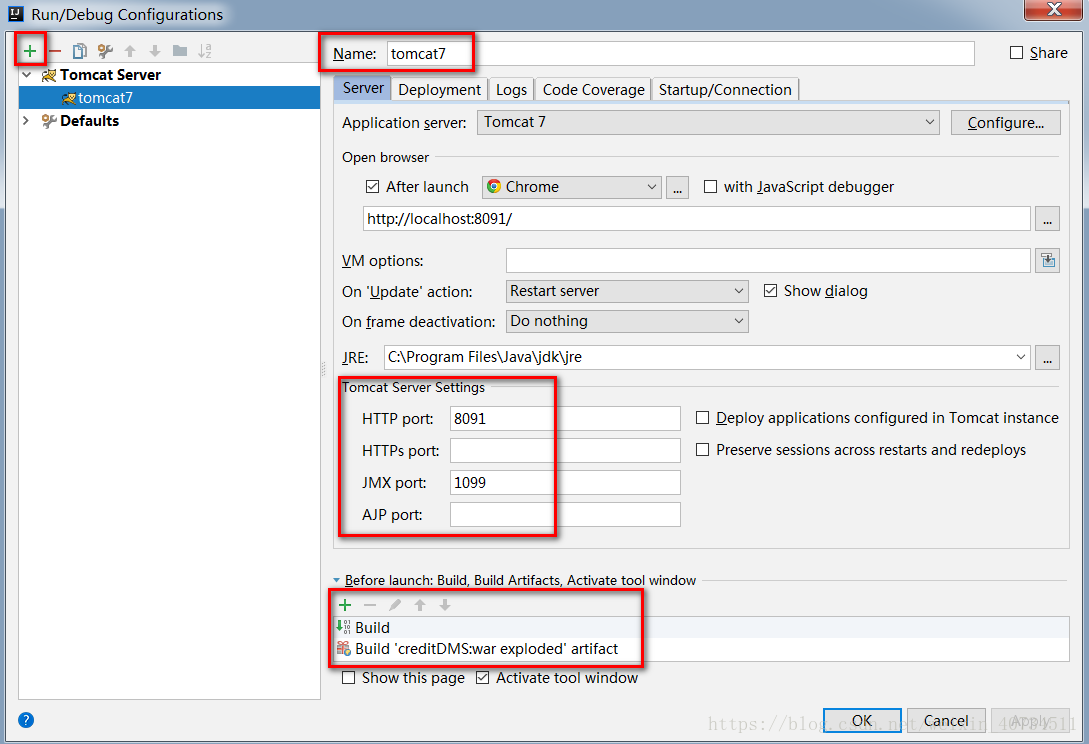
Task: Open URL ellipsis button beside localhost address
Action: pyautogui.click(x=1047, y=219)
